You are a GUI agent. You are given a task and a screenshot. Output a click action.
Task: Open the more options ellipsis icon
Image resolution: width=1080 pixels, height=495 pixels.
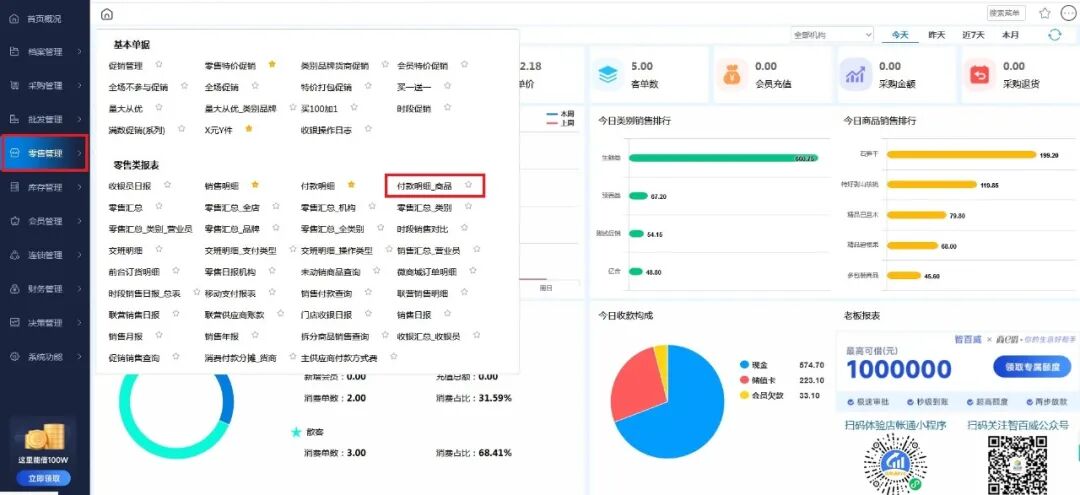click(x=1067, y=14)
